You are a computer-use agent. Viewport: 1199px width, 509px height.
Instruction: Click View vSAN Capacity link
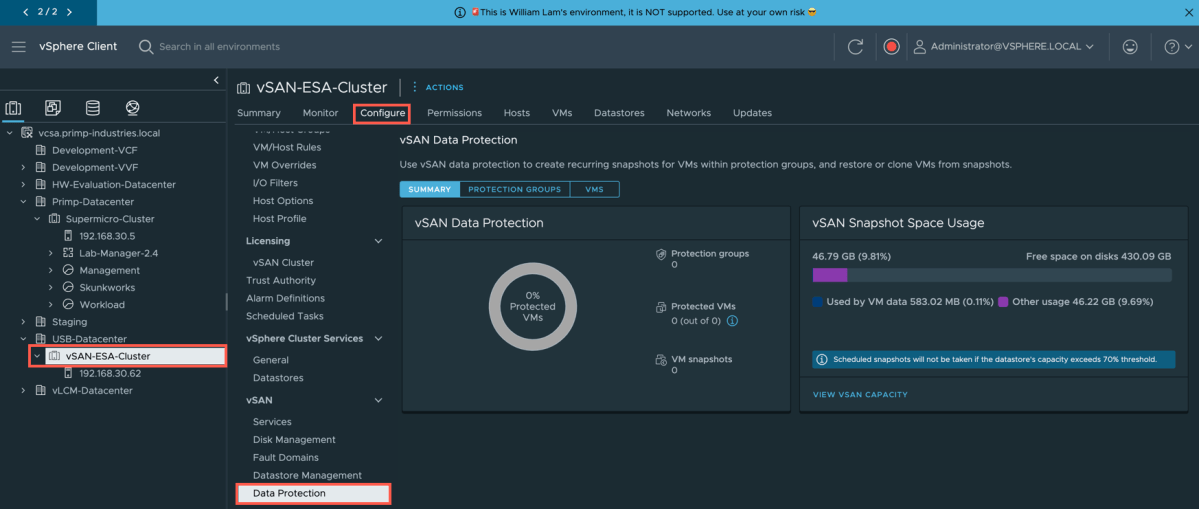[860, 395]
